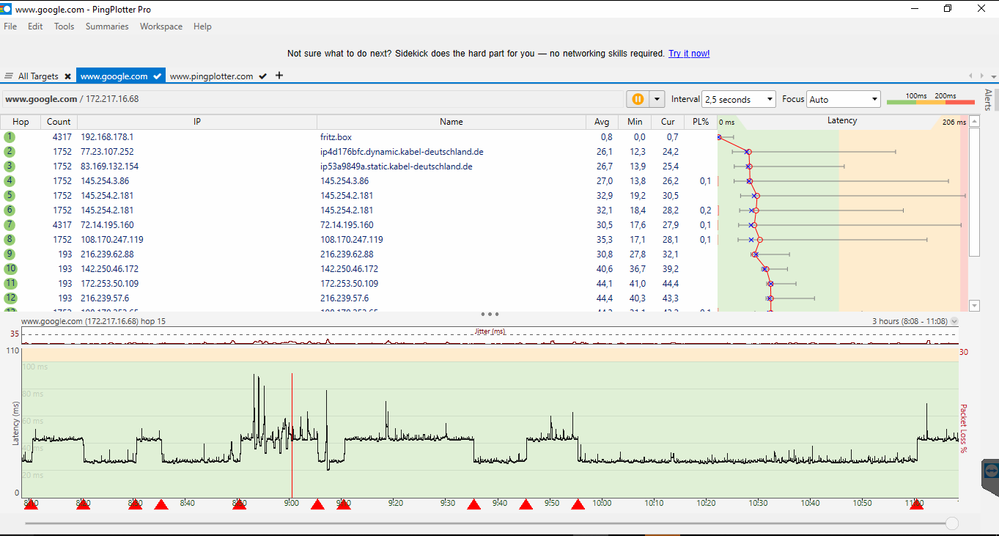Viewport: 999px width, 536px height.
Task: Open the Alerts side panel
Action: [988, 99]
